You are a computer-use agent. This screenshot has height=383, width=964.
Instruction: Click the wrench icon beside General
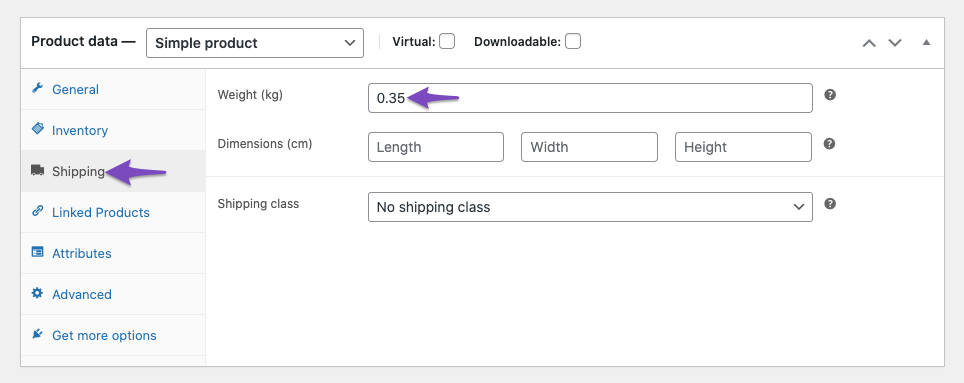[38, 88]
